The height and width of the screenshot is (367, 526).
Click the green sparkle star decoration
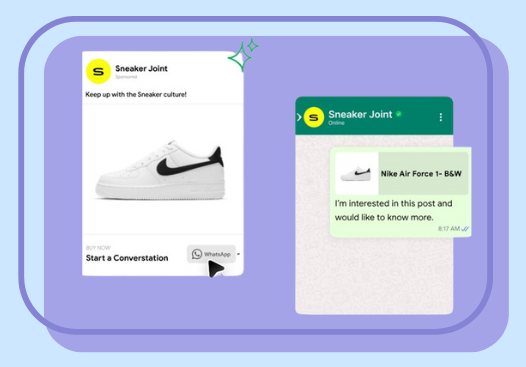pos(243,55)
